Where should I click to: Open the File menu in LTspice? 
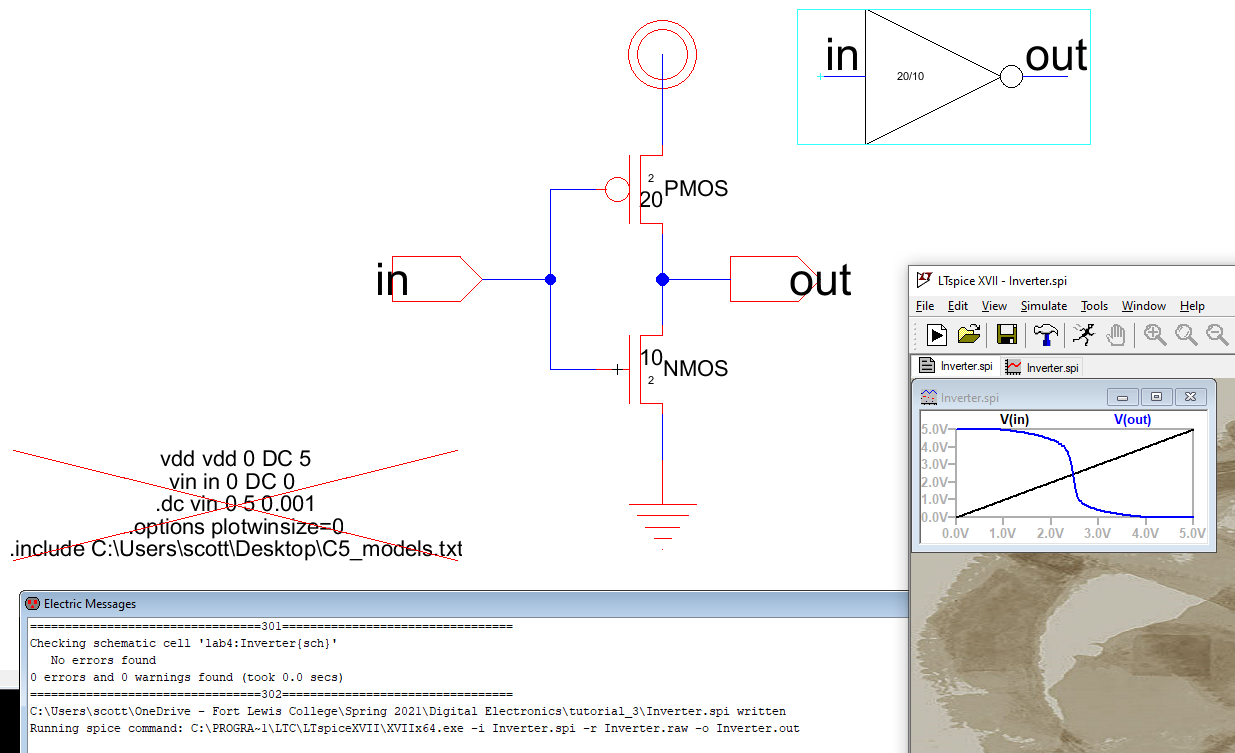pos(925,306)
